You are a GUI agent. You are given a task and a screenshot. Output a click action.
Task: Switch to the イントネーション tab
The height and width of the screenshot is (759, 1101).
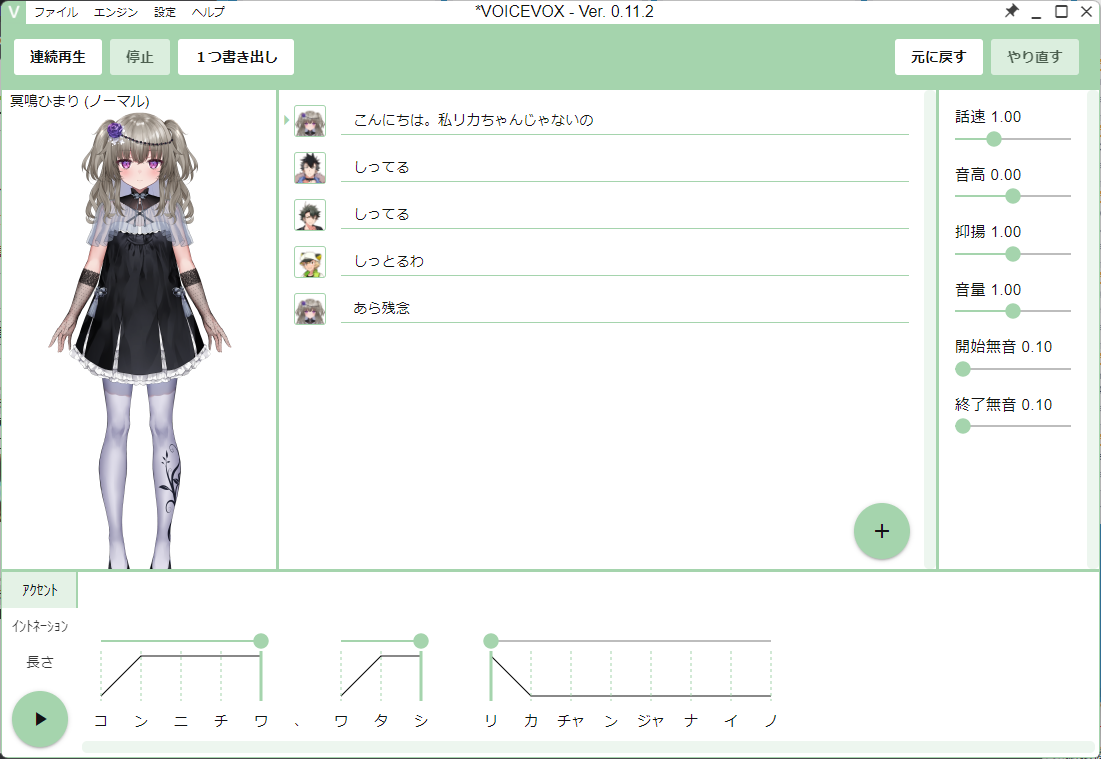click(41, 626)
